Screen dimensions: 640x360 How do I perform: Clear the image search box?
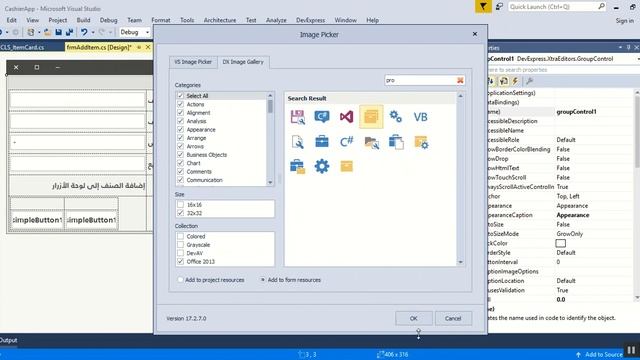coord(460,80)
